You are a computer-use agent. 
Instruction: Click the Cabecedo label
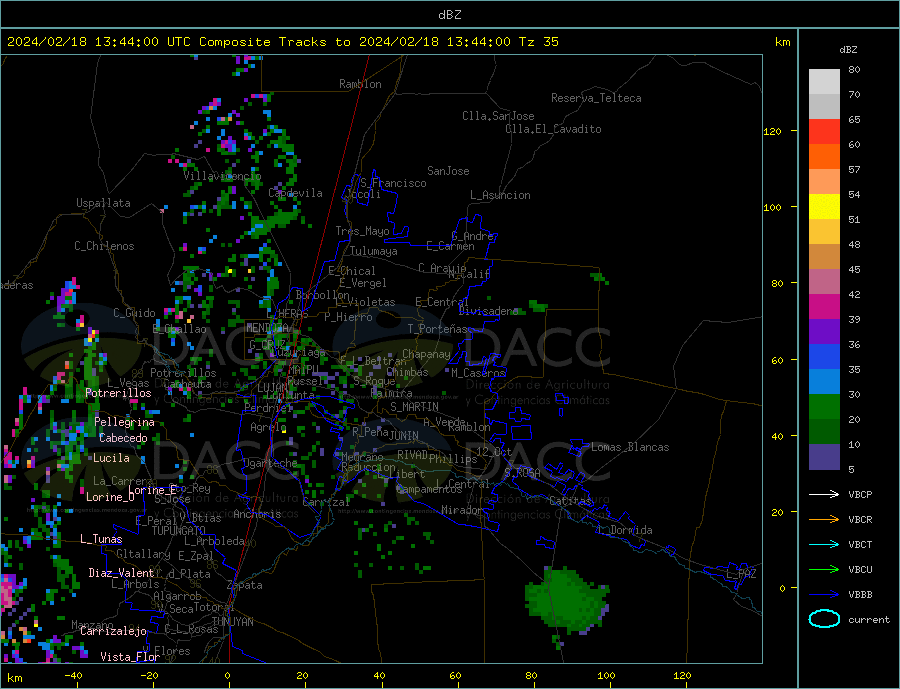pos(123,438)
